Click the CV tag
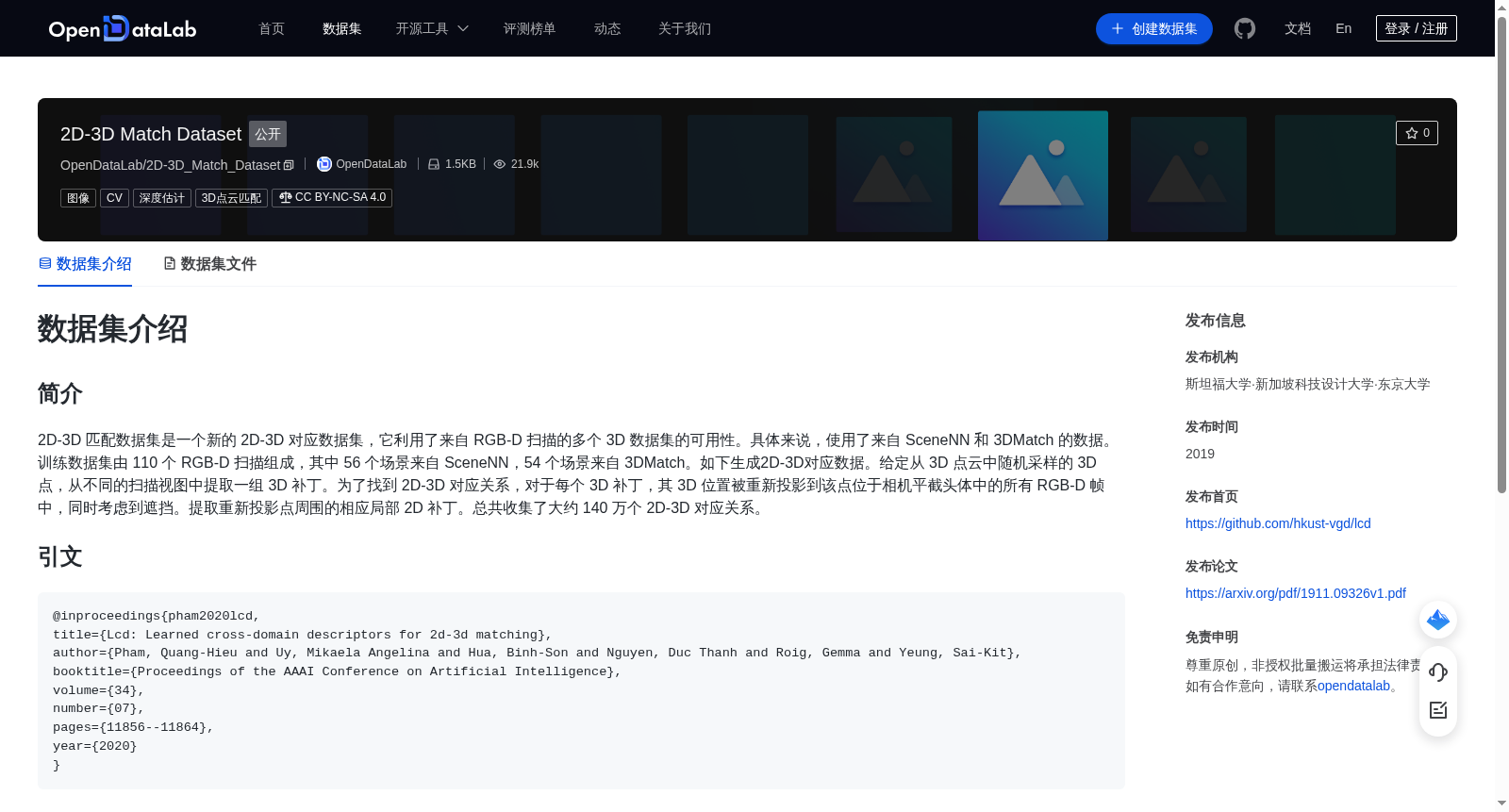The height and width of the screenshot is (812, 1509). 114,198
